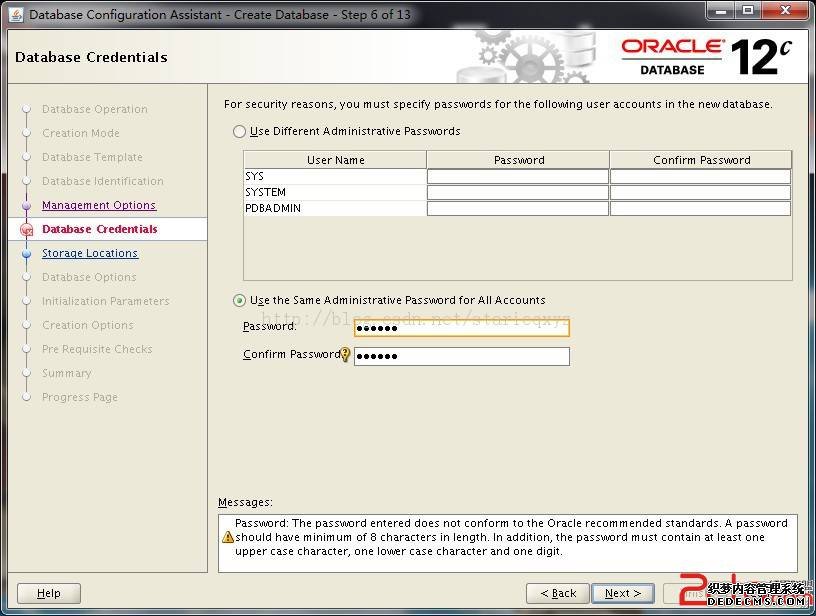Click the Database Credentials step icon
Viewport: 816px width, 616px height.
click(27, 230)
